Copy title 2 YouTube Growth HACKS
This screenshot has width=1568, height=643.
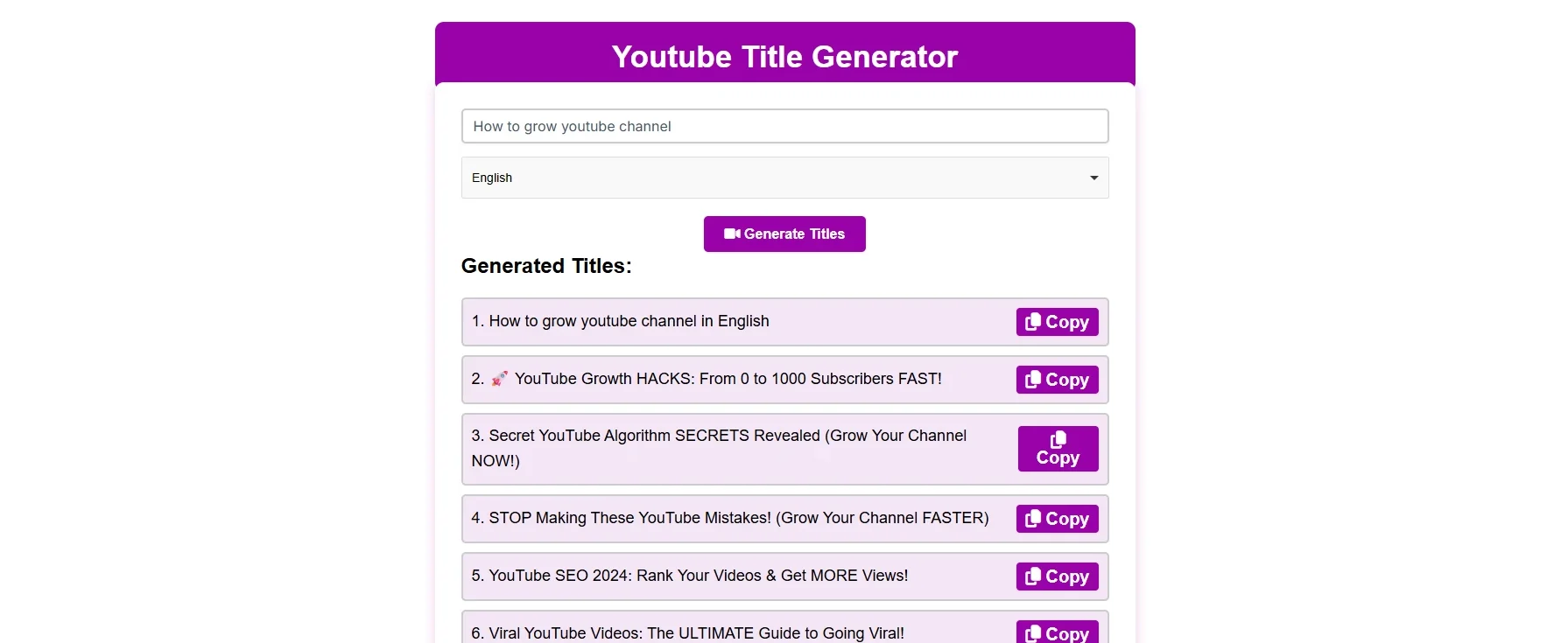1057,380
